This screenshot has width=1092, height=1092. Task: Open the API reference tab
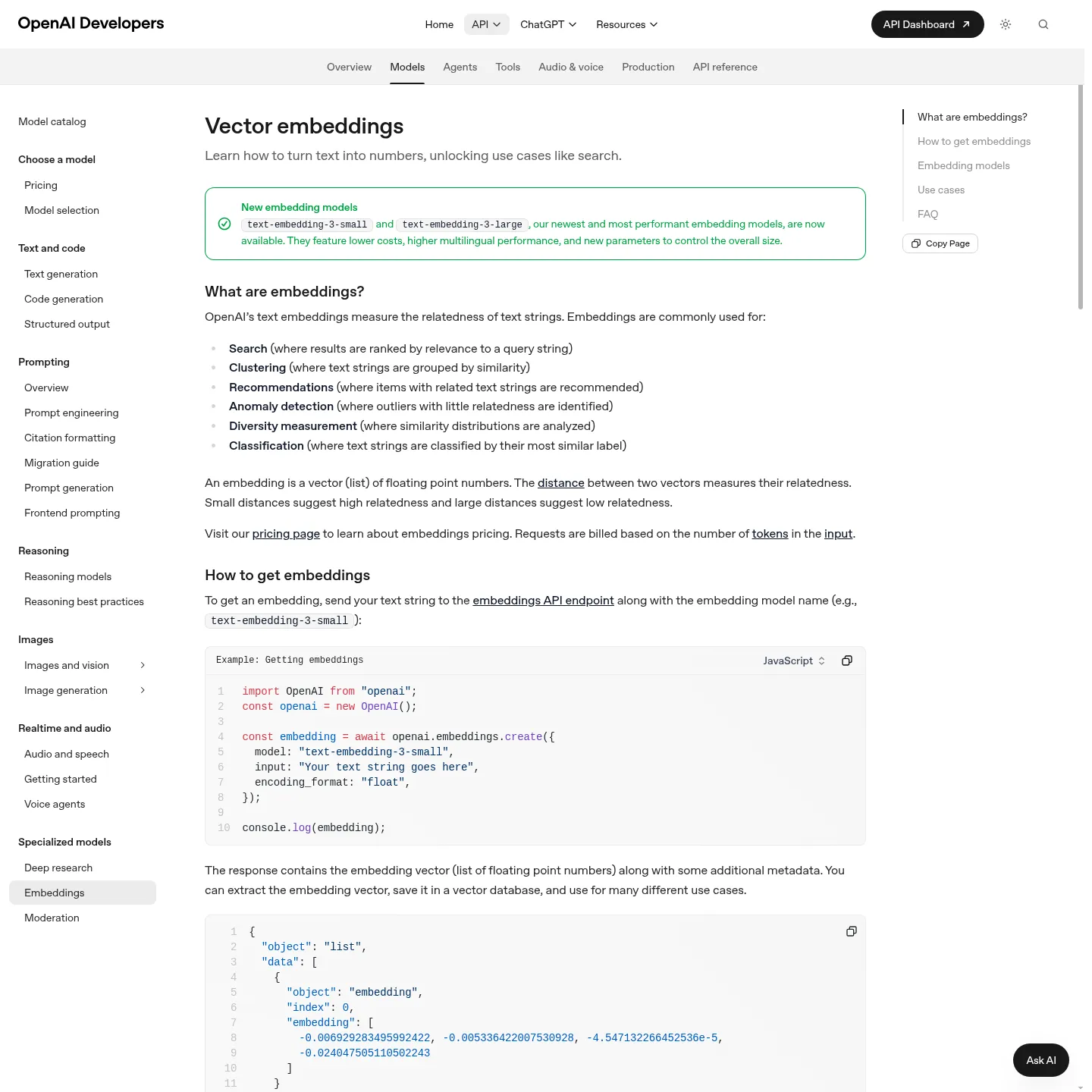[x=725, y=67]
